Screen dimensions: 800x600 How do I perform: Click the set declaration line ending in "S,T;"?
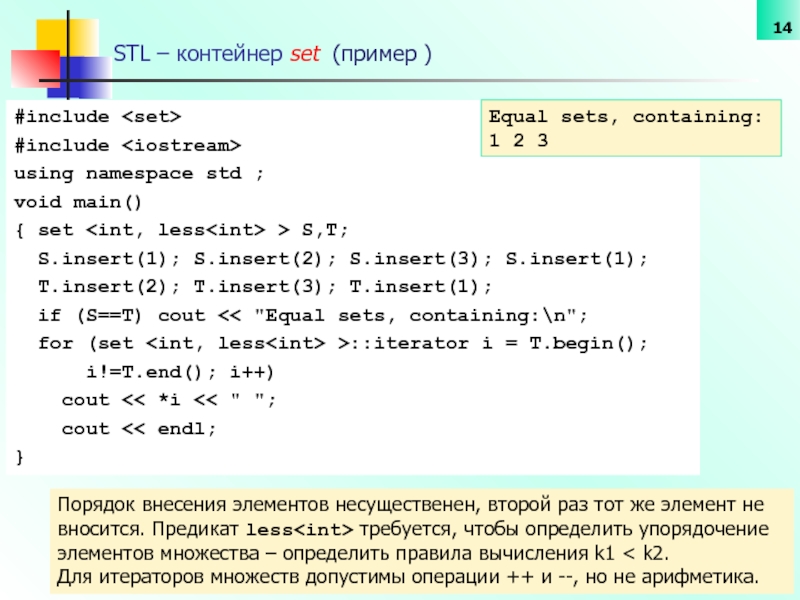[x=181, y=230]
